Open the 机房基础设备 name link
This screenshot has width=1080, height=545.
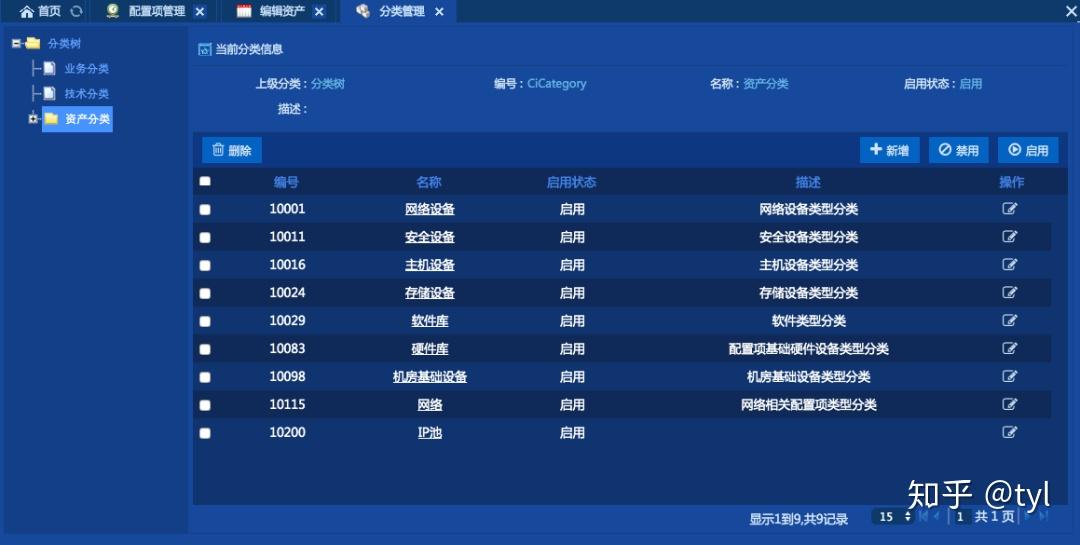[x=430, y=377]
